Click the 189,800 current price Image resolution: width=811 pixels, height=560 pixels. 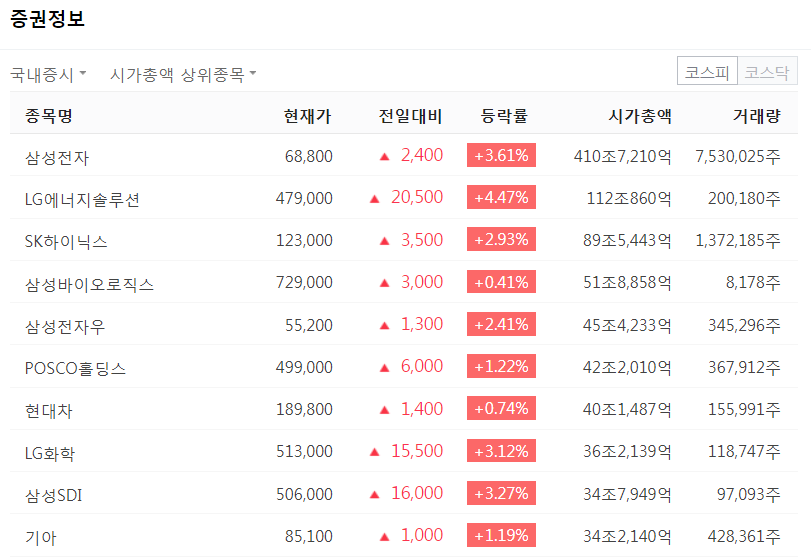(x=304, y=409)
